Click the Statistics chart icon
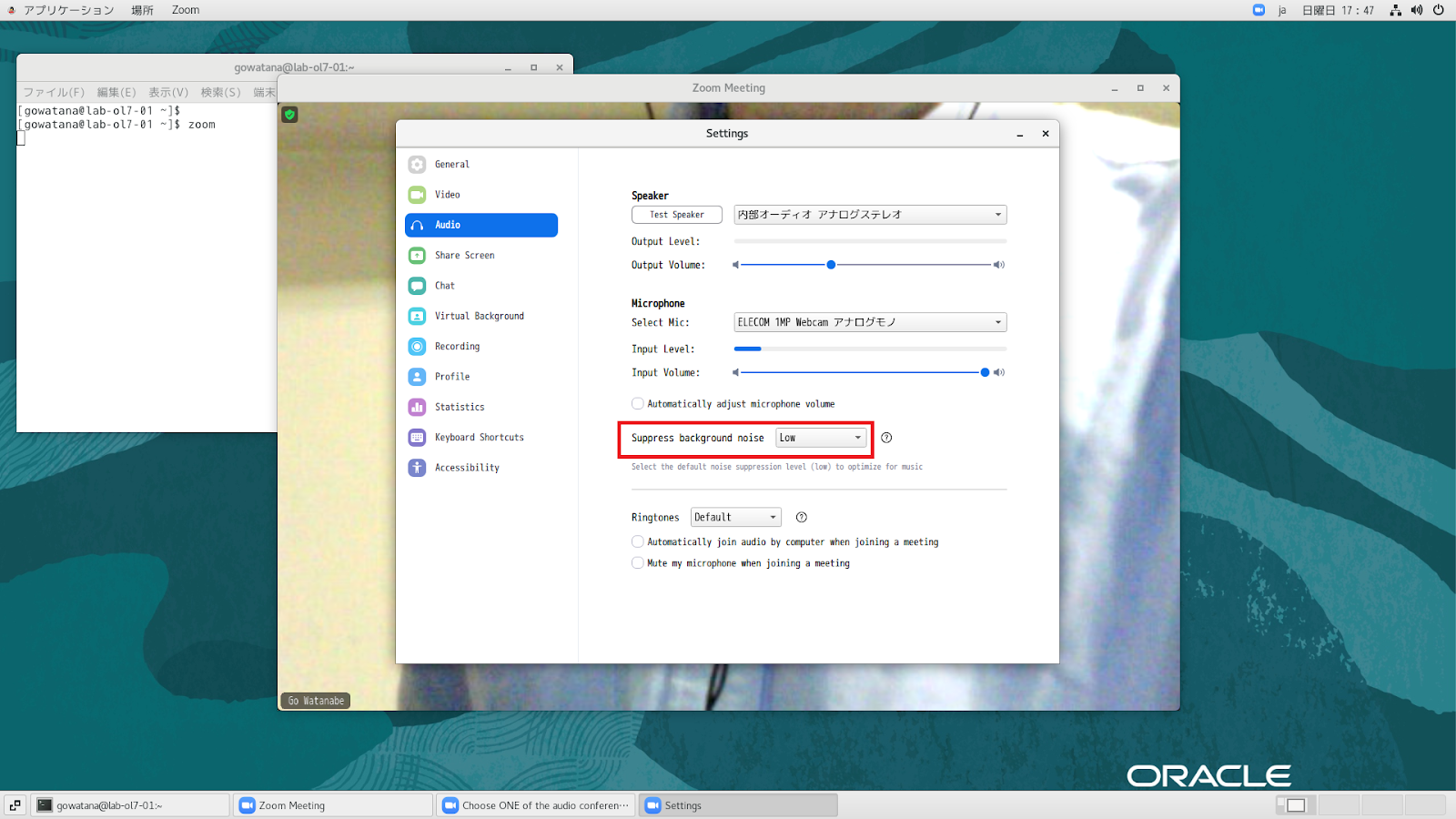Screen dimensions: 1456x819 point(417,407)
